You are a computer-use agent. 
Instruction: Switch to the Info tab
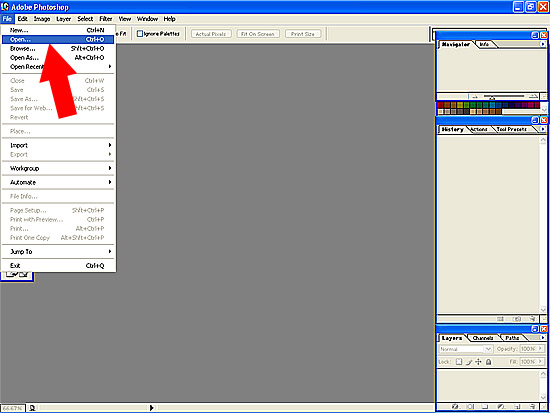pos(484,44)
